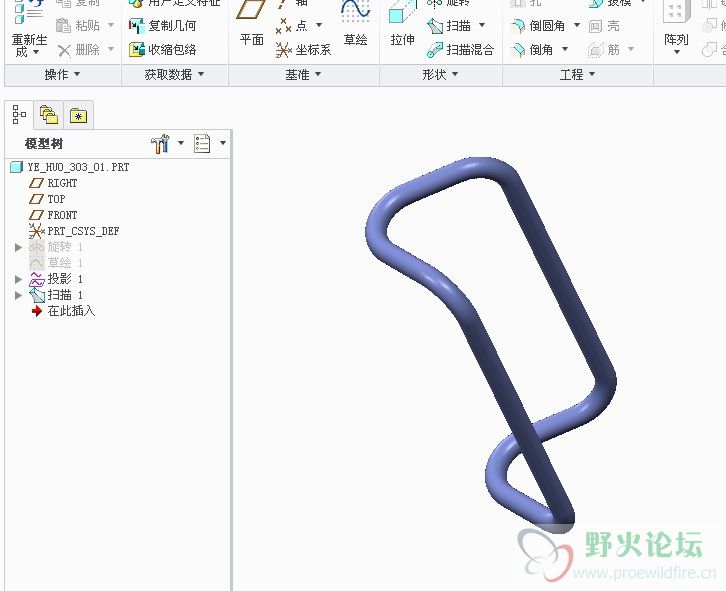Switch to the Model Tree tab icon

point(19,114)
